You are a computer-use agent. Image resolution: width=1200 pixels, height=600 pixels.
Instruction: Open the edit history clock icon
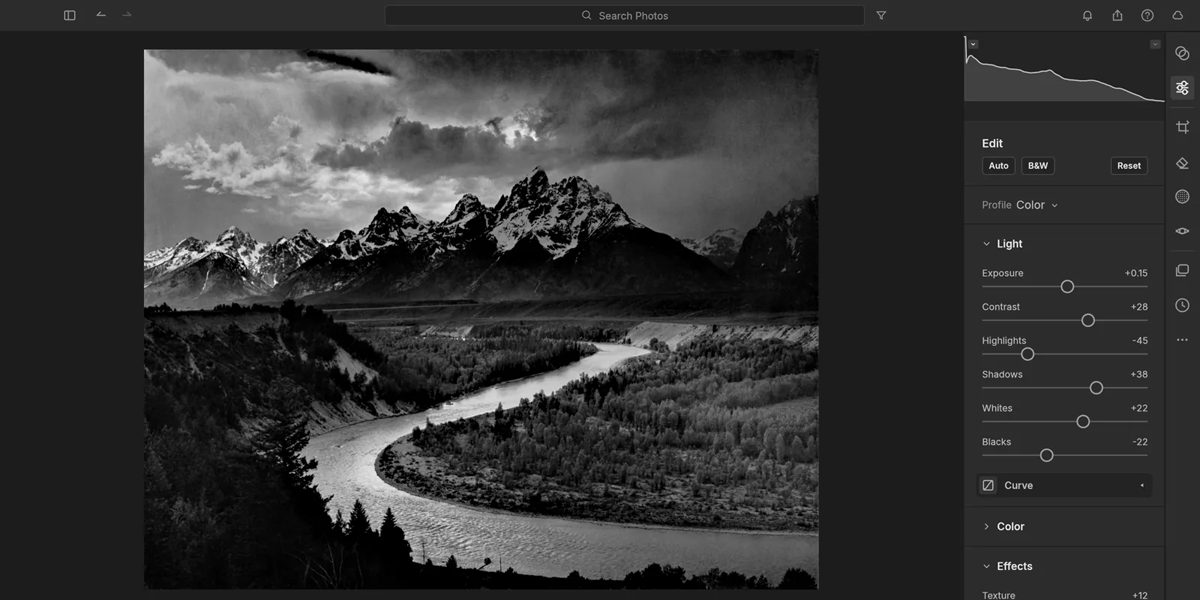click(1182, 305)
